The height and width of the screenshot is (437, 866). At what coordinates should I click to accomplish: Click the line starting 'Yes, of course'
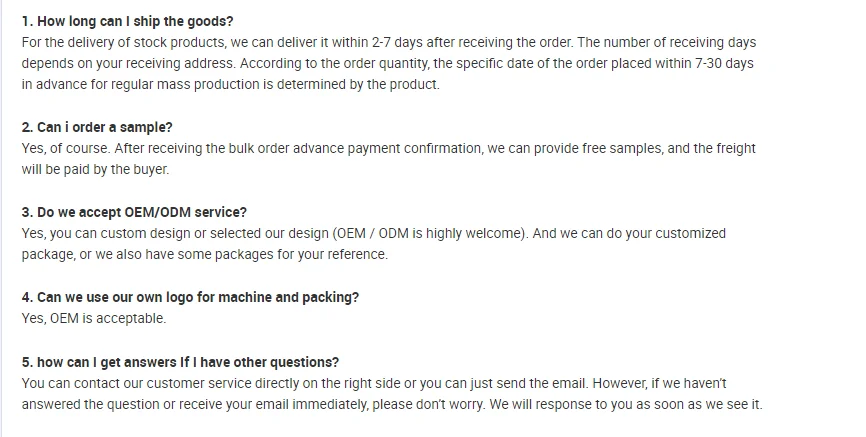point(388,148)
